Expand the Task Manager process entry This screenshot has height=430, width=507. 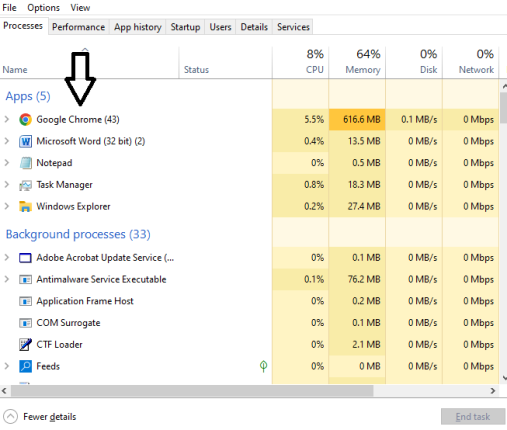pos(6,184)
